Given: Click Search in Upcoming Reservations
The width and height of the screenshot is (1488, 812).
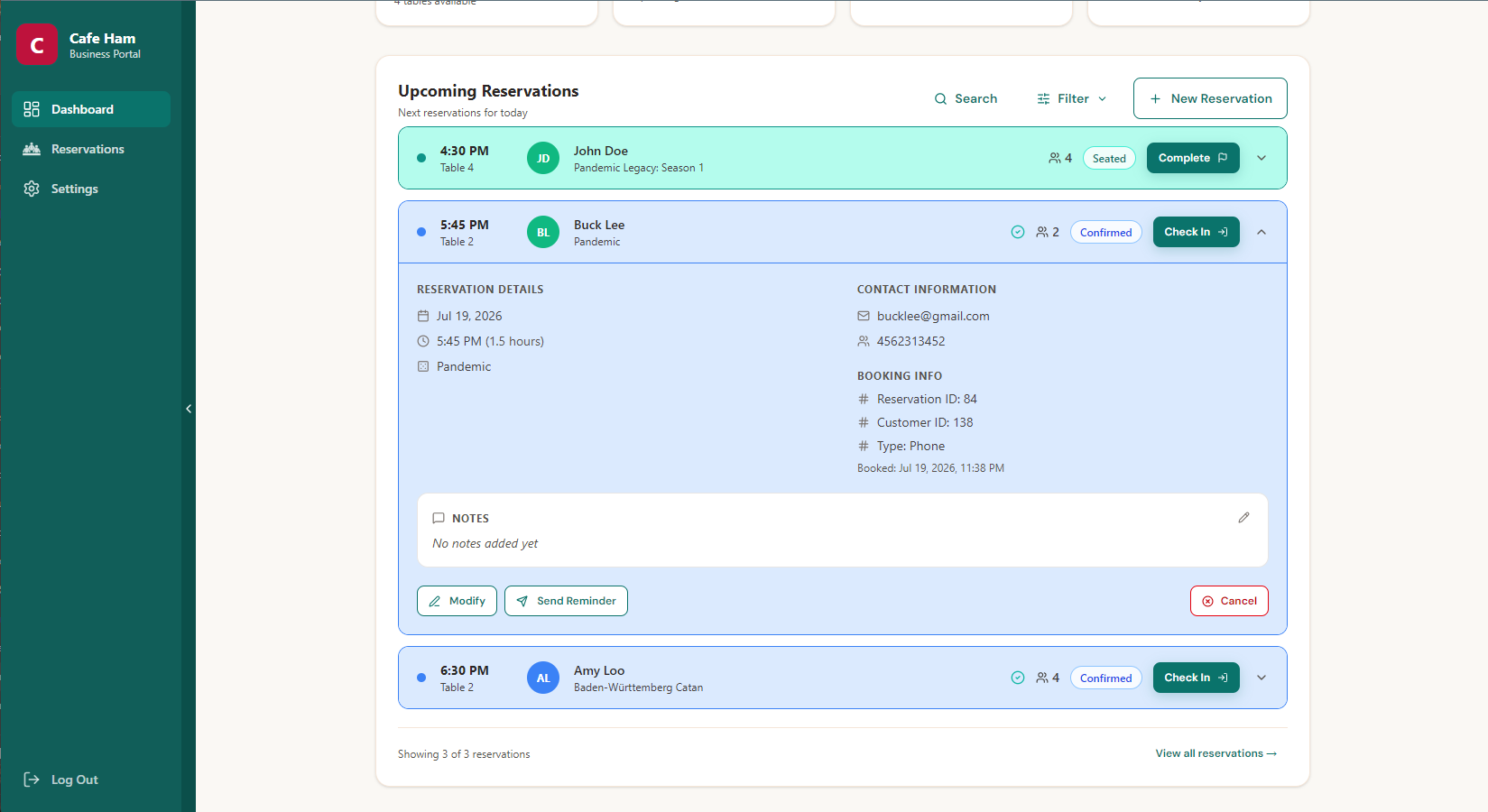Looking at the screenshot, I should [x=966, y=98].
